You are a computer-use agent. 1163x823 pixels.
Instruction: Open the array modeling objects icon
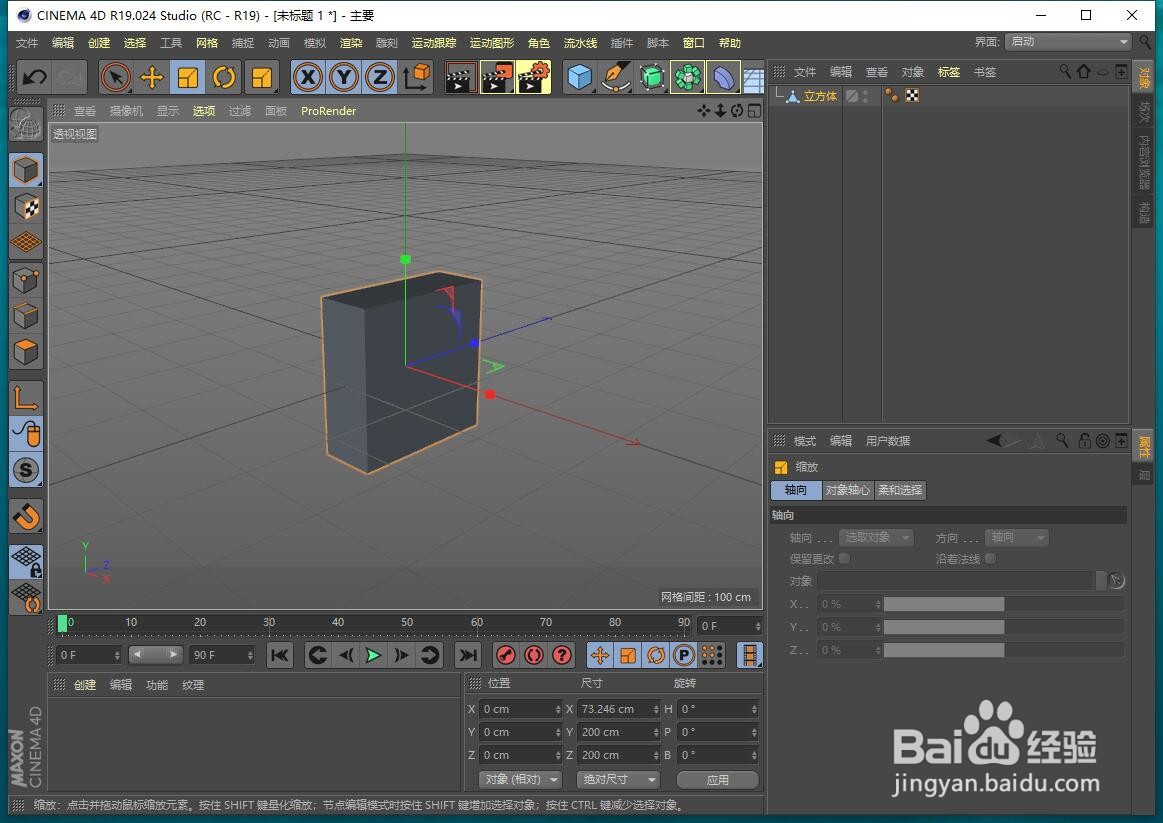click(x=688, y=77)
